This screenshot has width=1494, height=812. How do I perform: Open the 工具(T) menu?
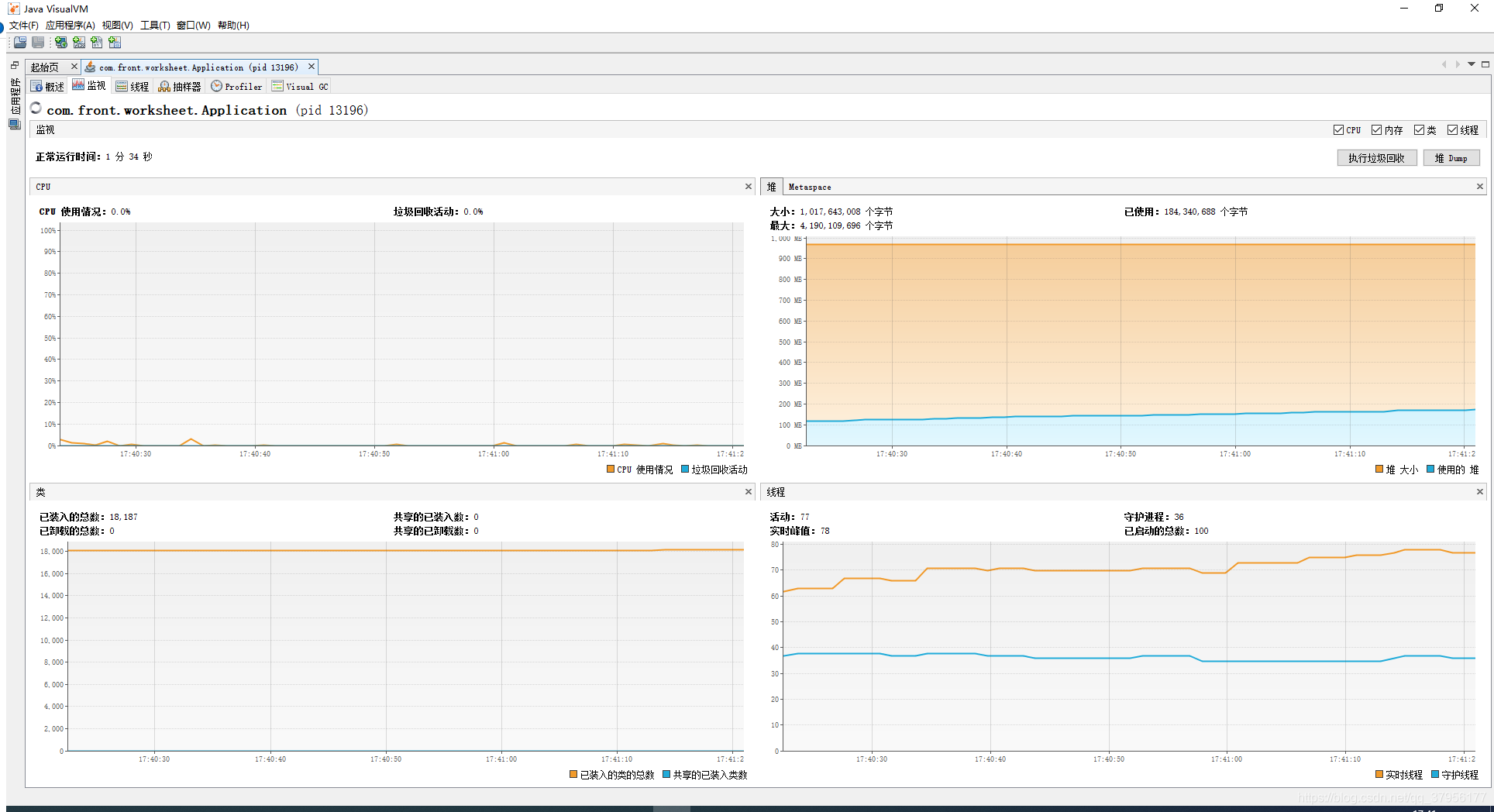tap(155, 25)
